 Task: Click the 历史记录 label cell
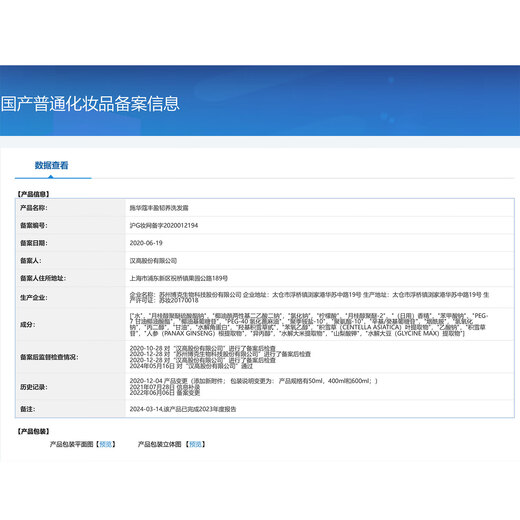70,387
